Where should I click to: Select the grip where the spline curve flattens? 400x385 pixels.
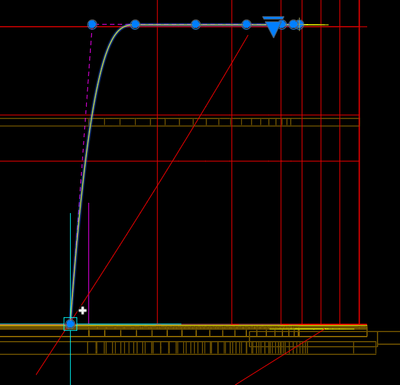[x=135, y=24]
